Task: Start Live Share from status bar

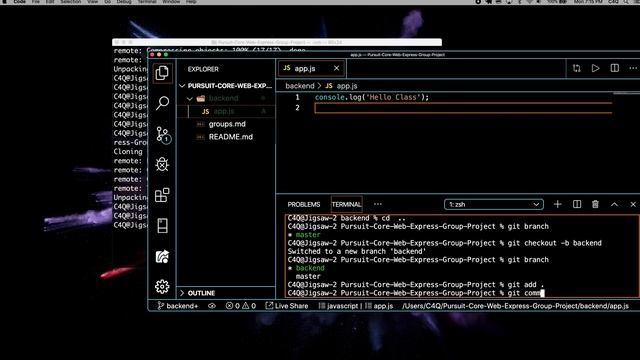Action: 287,306
